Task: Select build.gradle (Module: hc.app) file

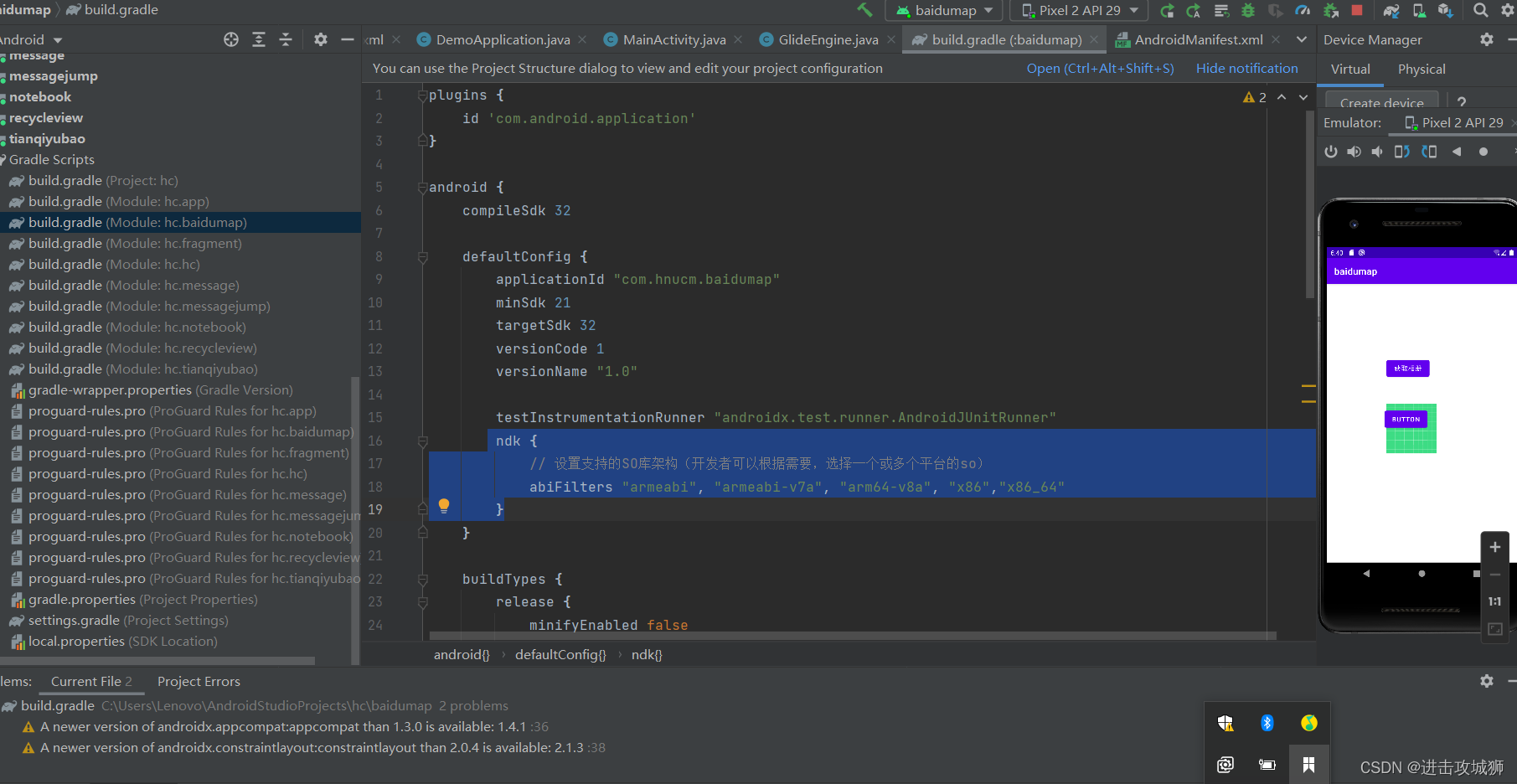Action: click(x=118, y=201)
